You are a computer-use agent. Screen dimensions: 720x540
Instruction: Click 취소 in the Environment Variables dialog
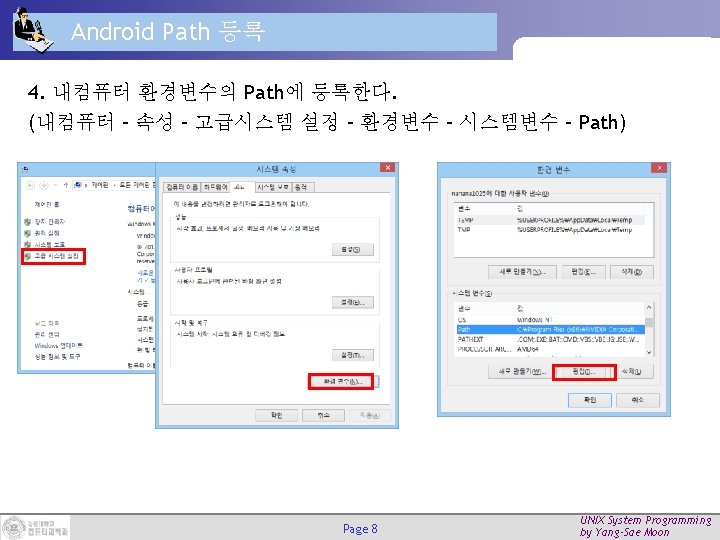pyautogui.click(x=638, y=400)
